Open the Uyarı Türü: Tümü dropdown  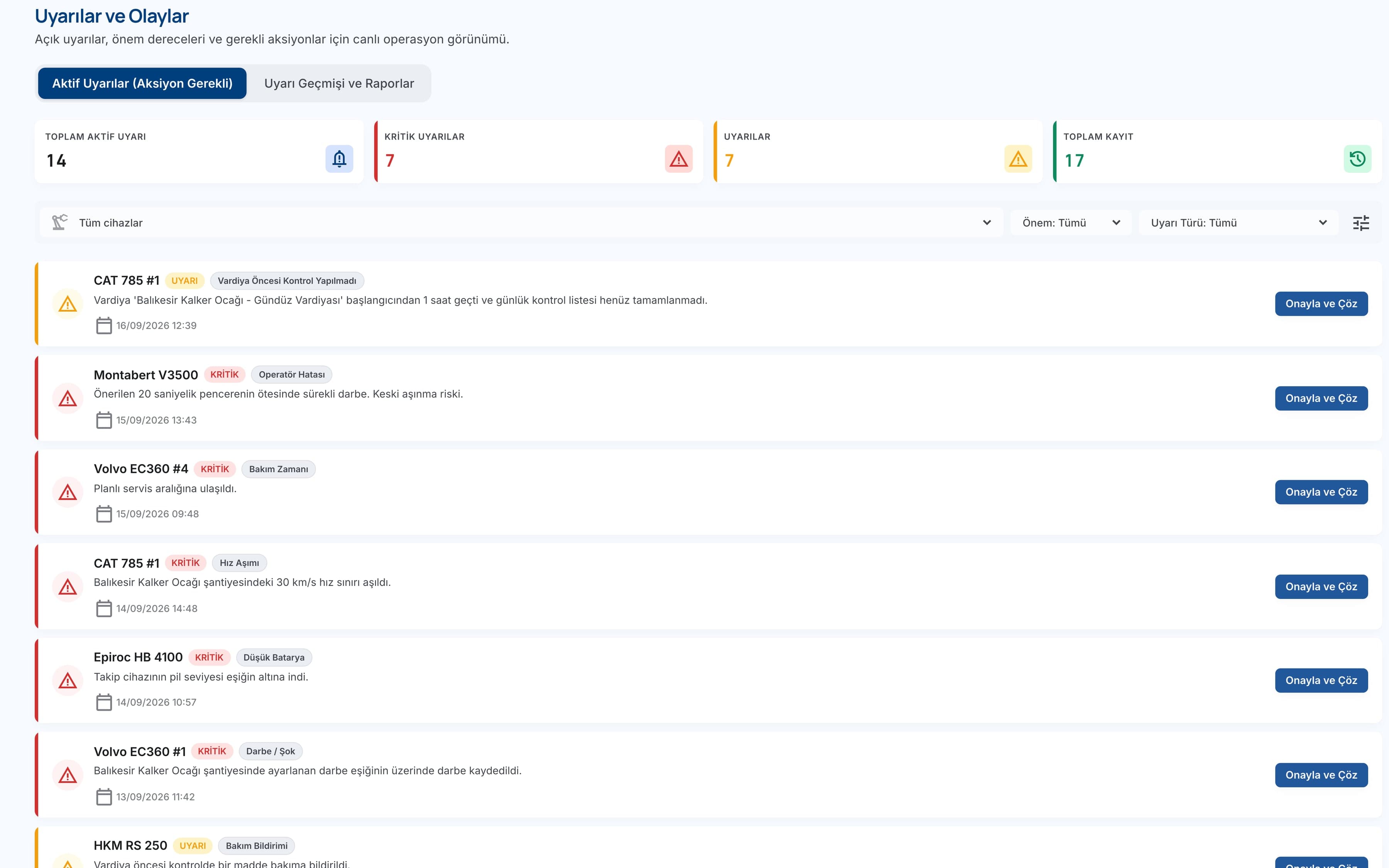(1238, 223)
